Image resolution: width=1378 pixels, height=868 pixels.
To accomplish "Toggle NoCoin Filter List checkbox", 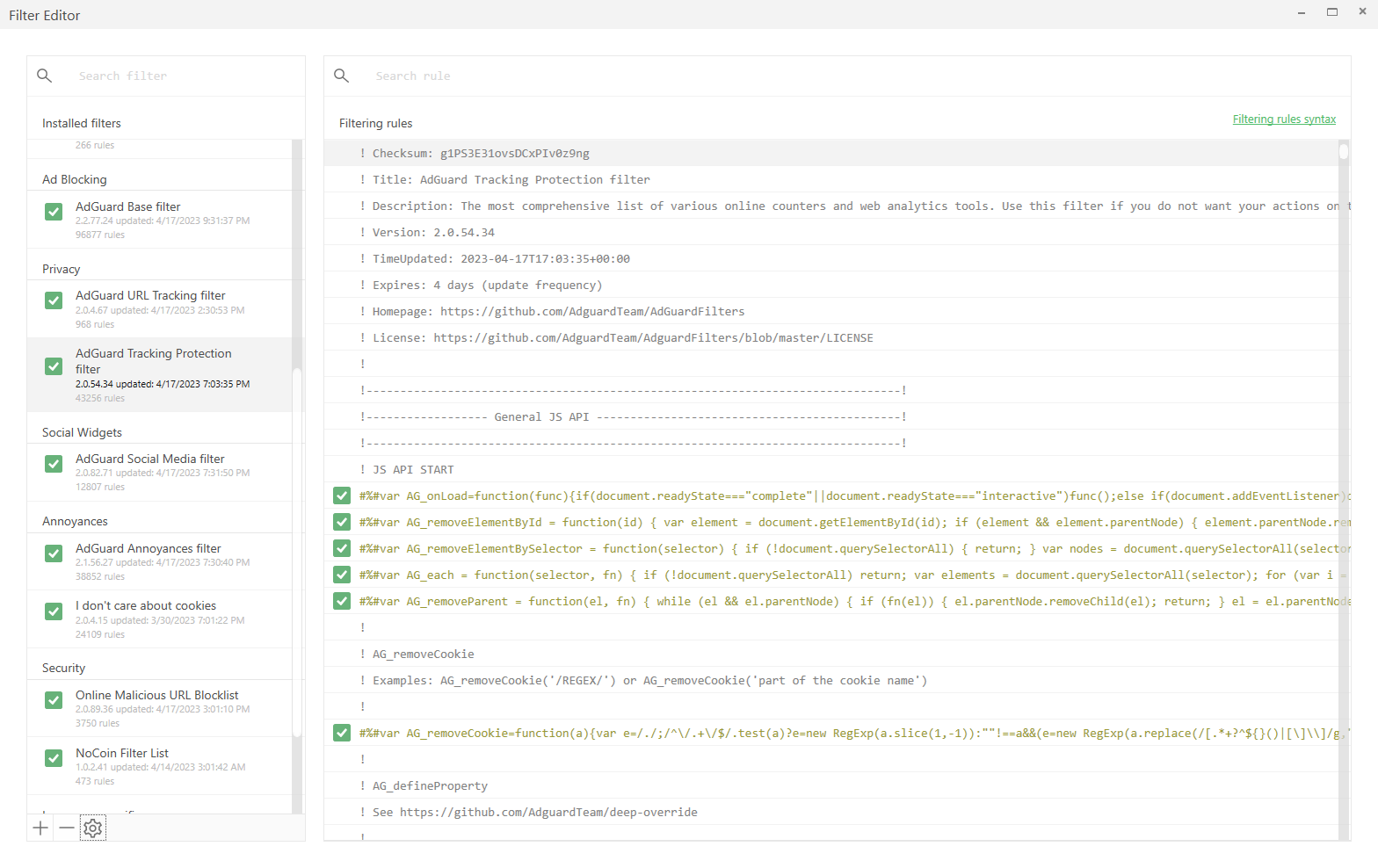I will coord(54,758).
